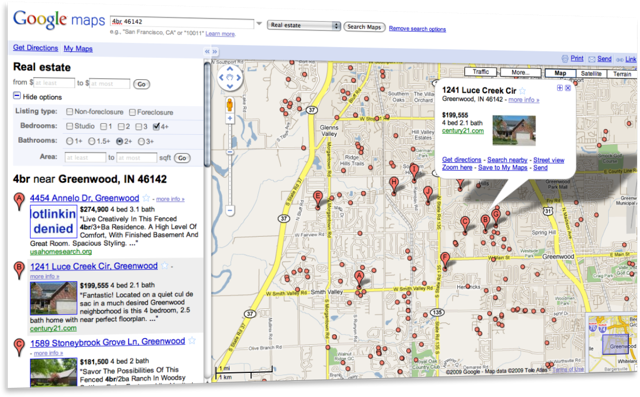This screenshot has width=640, height=397.
Task: Select map pin J on the map
Action: coord(428,195)
